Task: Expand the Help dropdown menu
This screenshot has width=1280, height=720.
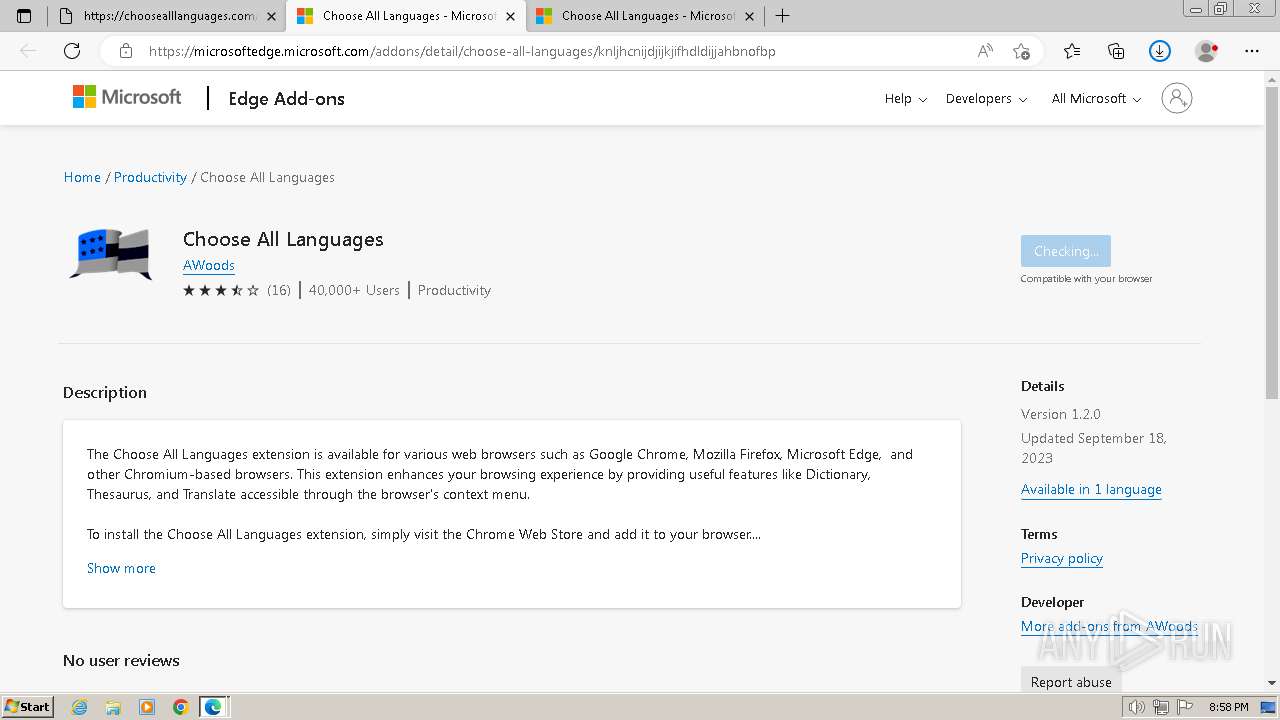Action: click(906, 98)
